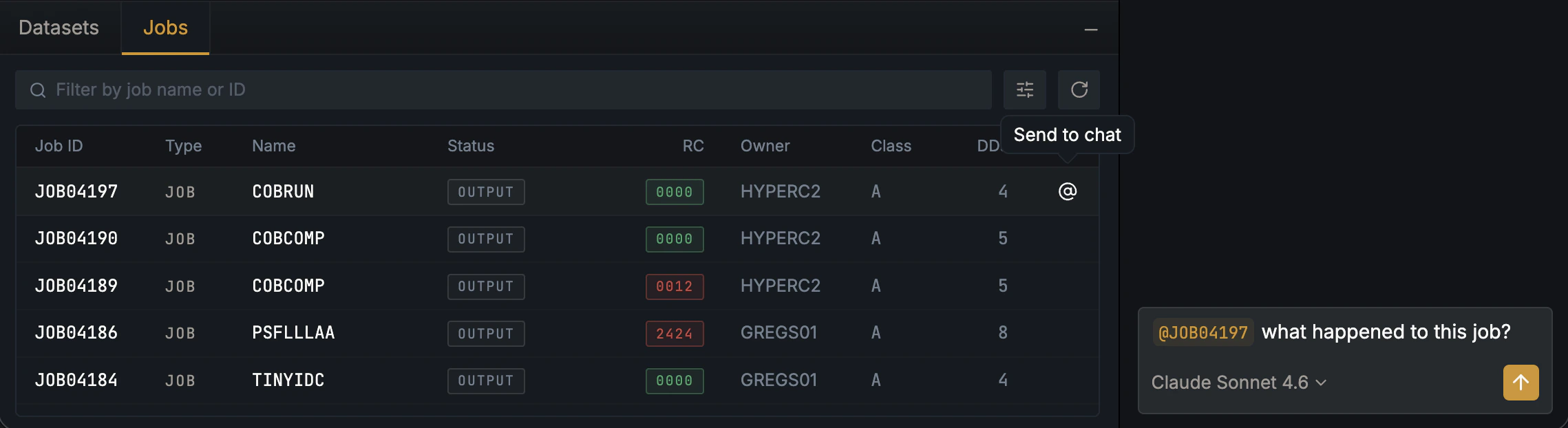Screen dimensions: 1568x428
Task: Select job row JOB04190
Action: 558,239
